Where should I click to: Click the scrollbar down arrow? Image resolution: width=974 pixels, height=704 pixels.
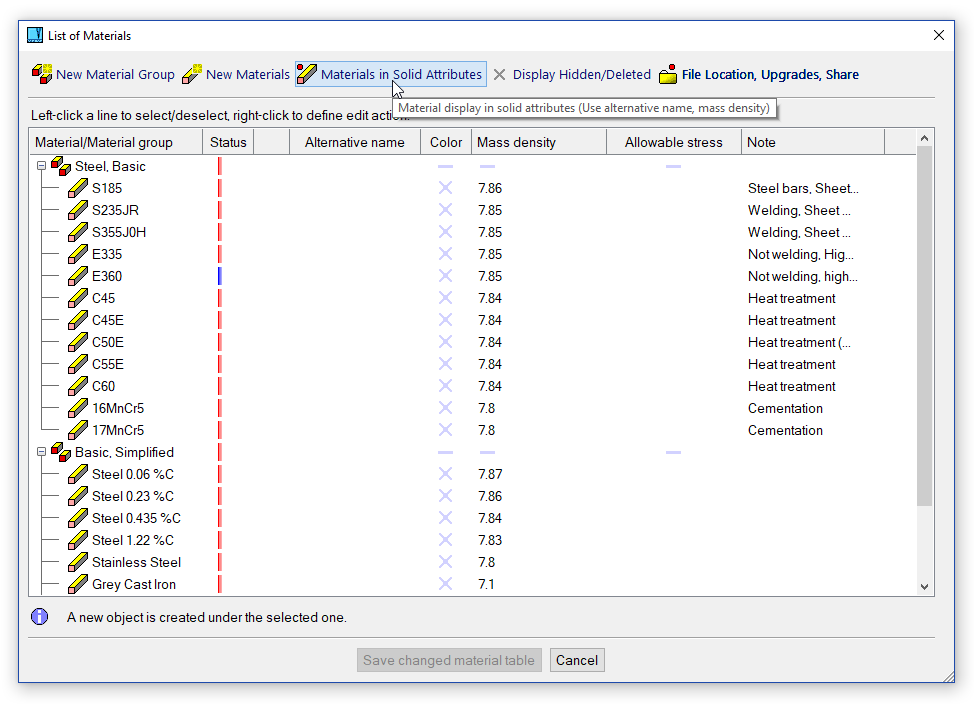924,587
